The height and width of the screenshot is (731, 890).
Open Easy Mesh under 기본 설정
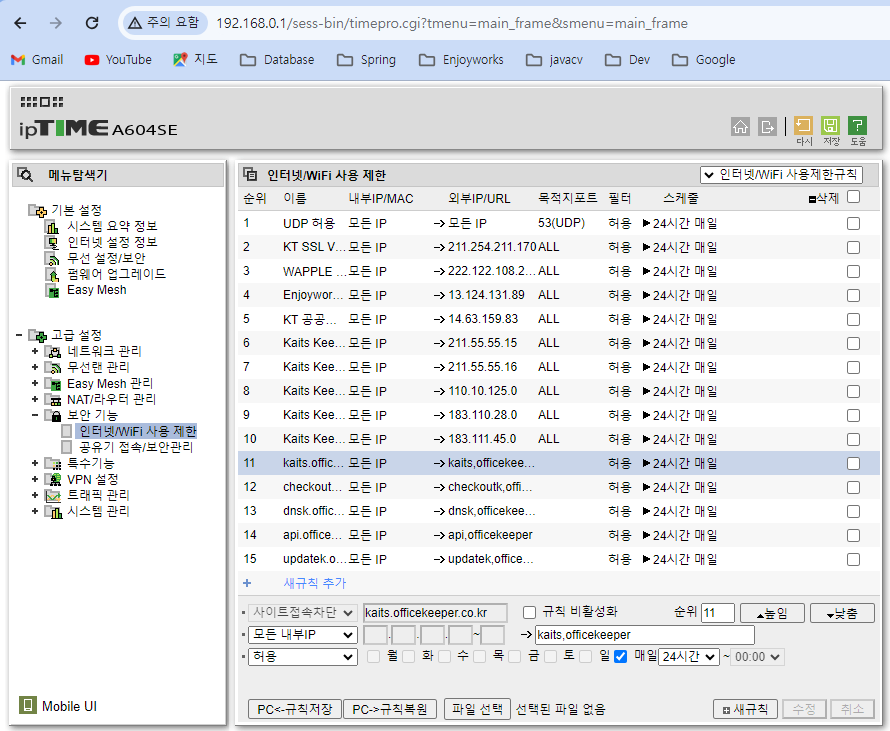click(x=96, y=289)
